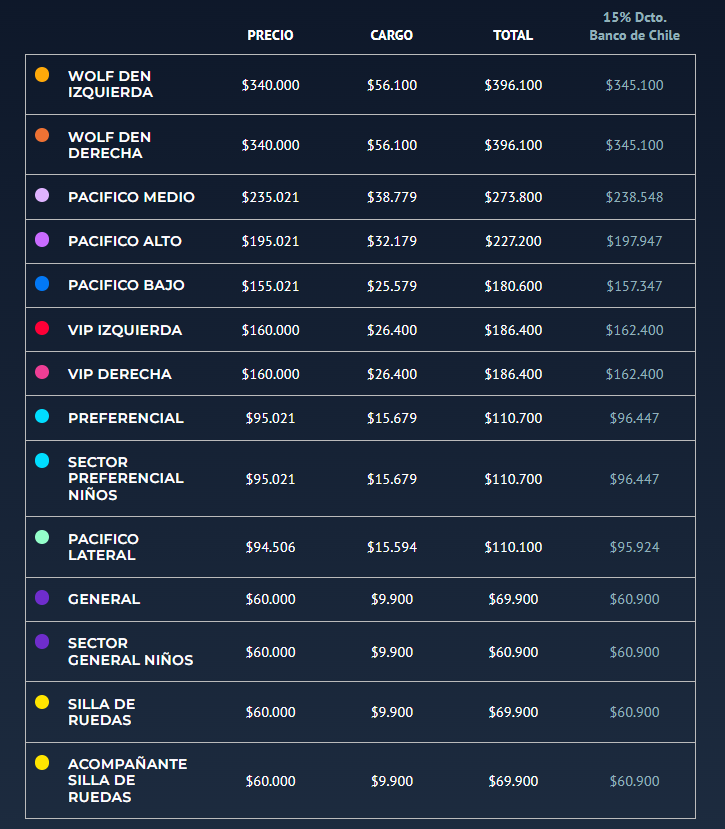Click the $95.924 discounted price for Pacifico Lateral
725x829 pixels.
(x=635, y=547)
